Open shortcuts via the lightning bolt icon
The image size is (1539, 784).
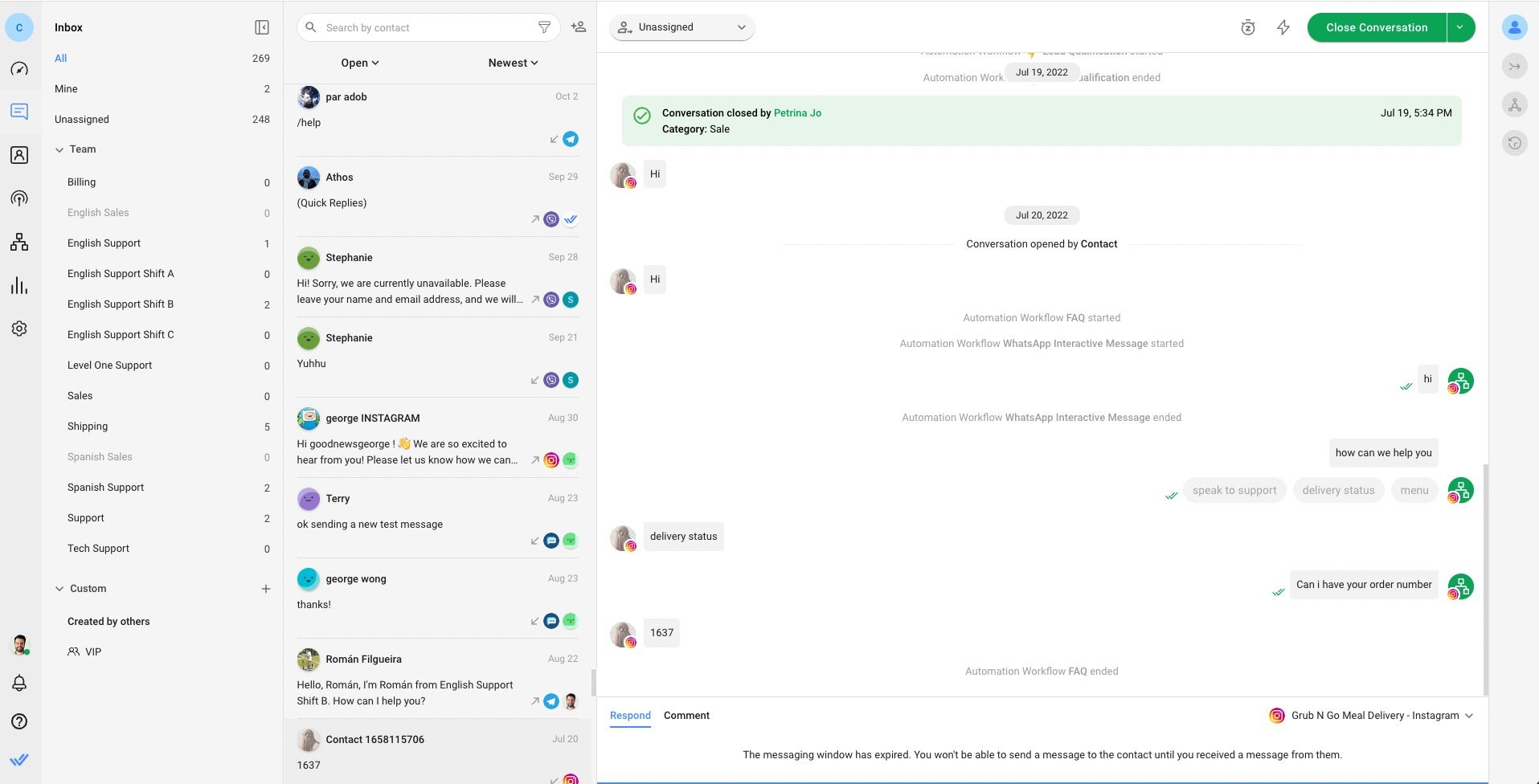pos(1282,27)
